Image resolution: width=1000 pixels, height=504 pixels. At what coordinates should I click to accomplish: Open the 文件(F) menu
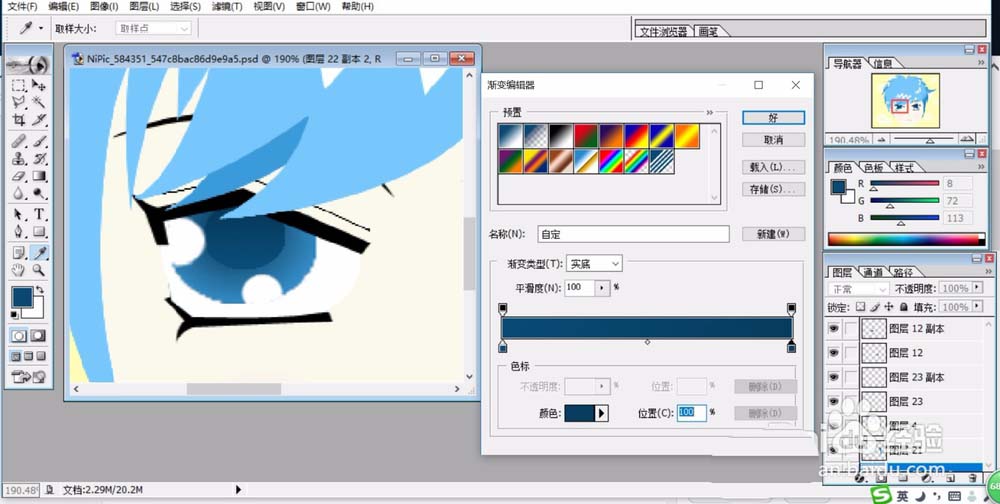22,6
